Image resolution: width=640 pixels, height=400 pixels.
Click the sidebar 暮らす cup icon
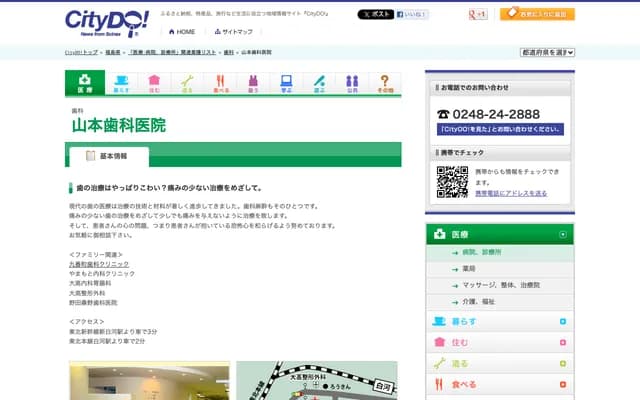click(x=439, y=321)
